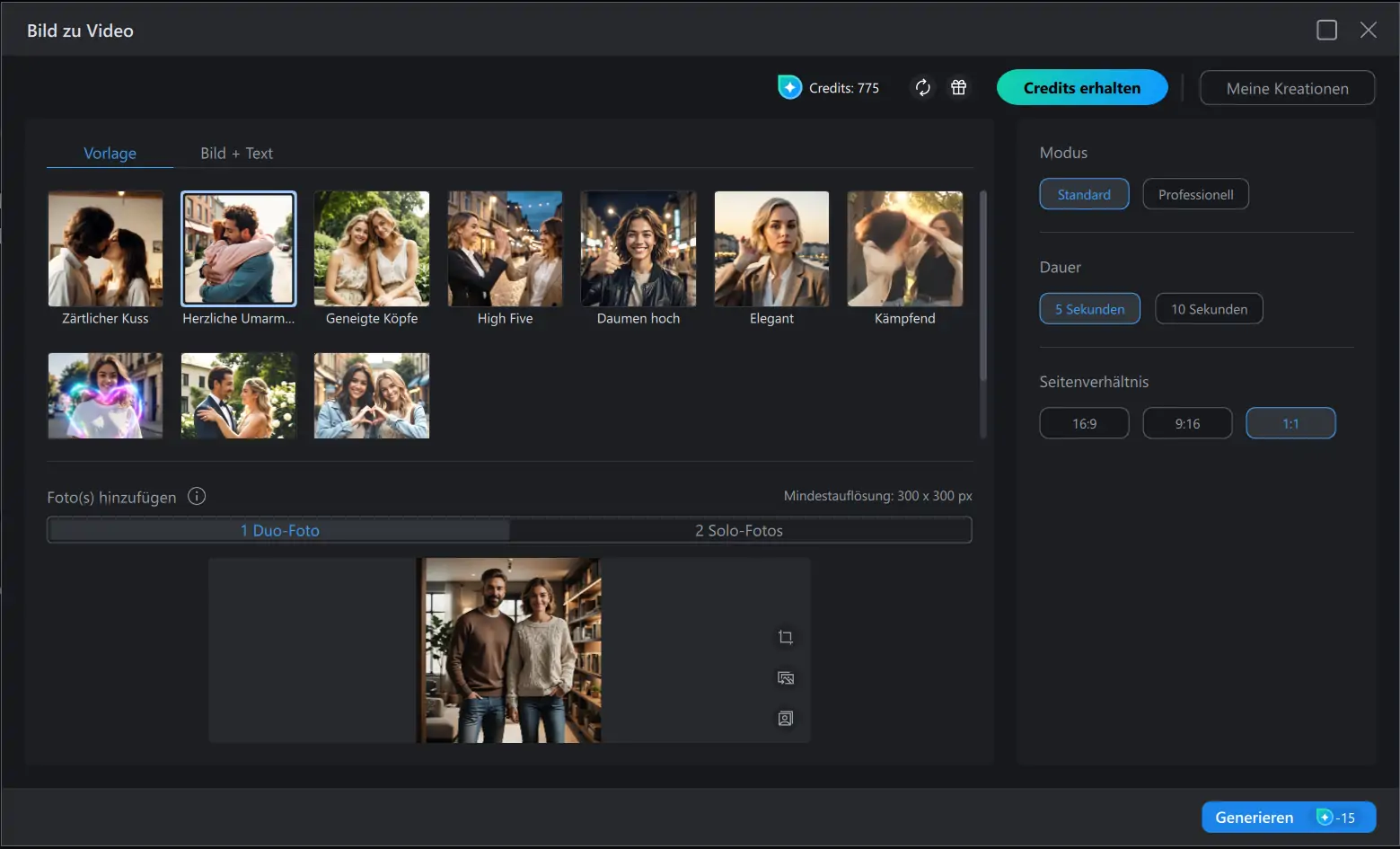The image size is (1400, 849).
Task: Select the neon heart glow template
Action: click(105, 395)
